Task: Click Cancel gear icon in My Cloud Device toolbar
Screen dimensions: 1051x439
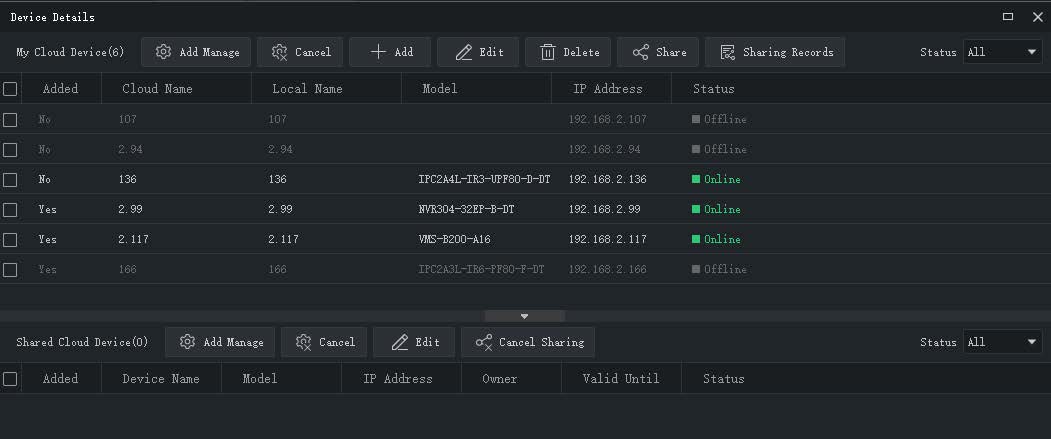Action: click(280, 52)
